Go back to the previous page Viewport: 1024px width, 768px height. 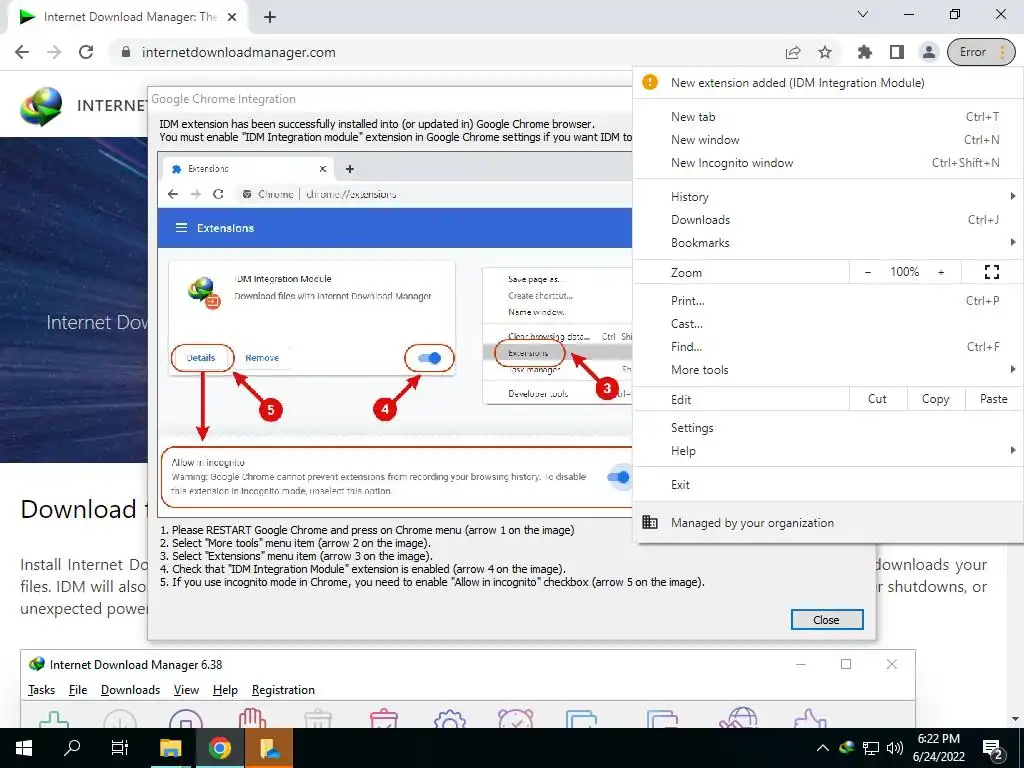[22, 52]
